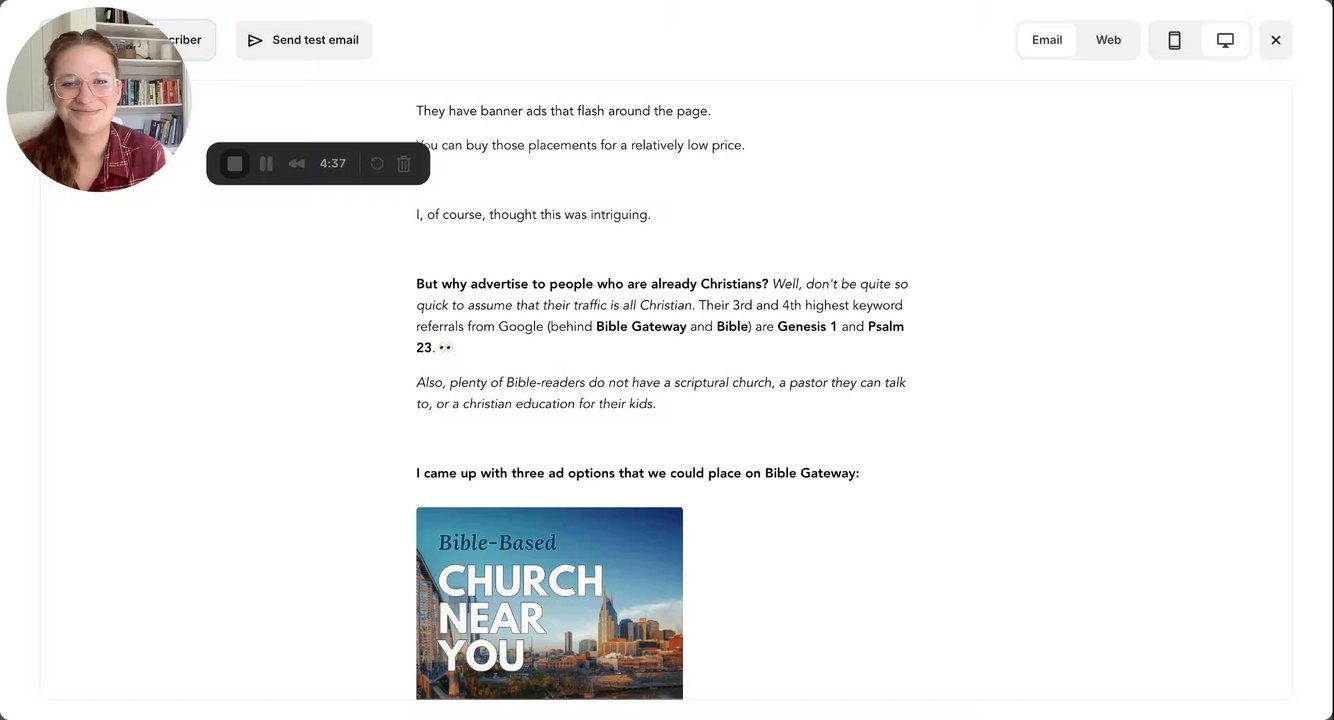Click the "three ad options" bold line
The image size is (1334, 720).
(637, 473)
